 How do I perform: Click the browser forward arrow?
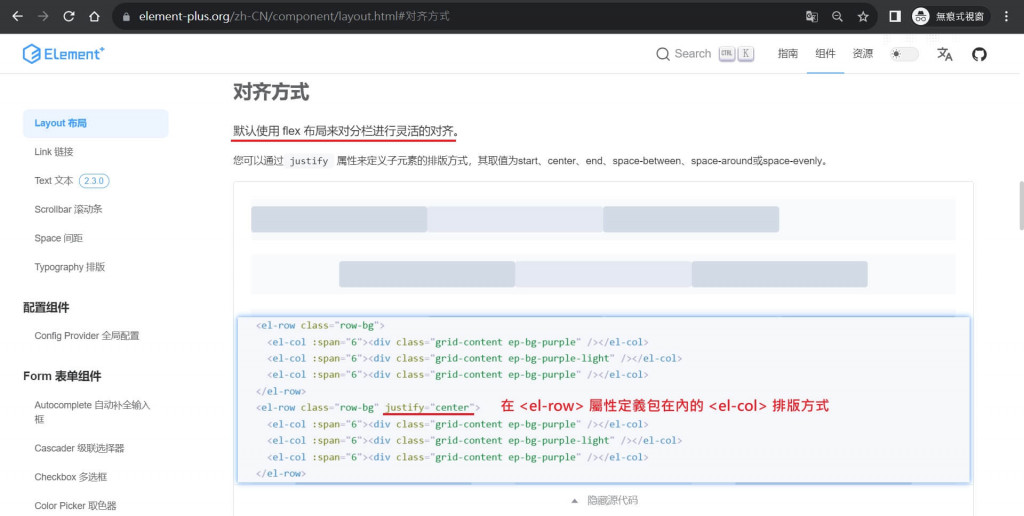pos(43,16)
